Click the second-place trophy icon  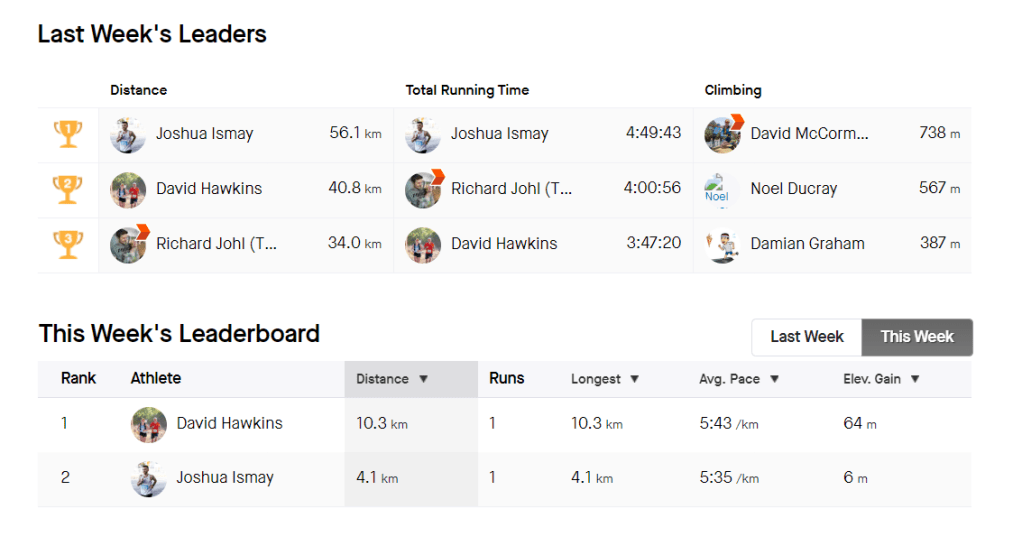point(68,188)
